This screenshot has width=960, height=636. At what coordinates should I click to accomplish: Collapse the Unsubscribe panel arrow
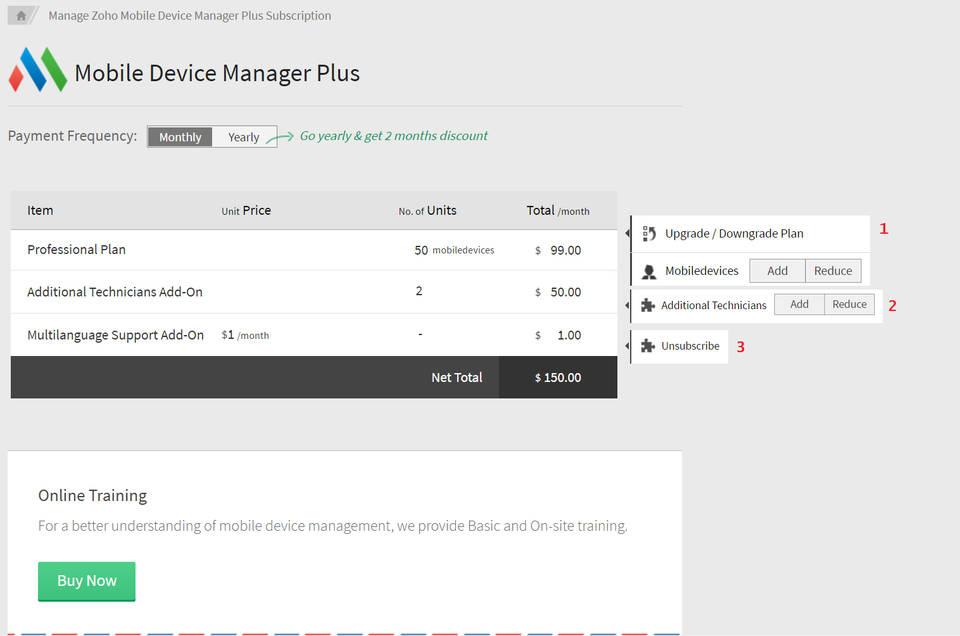coord(628,345)
